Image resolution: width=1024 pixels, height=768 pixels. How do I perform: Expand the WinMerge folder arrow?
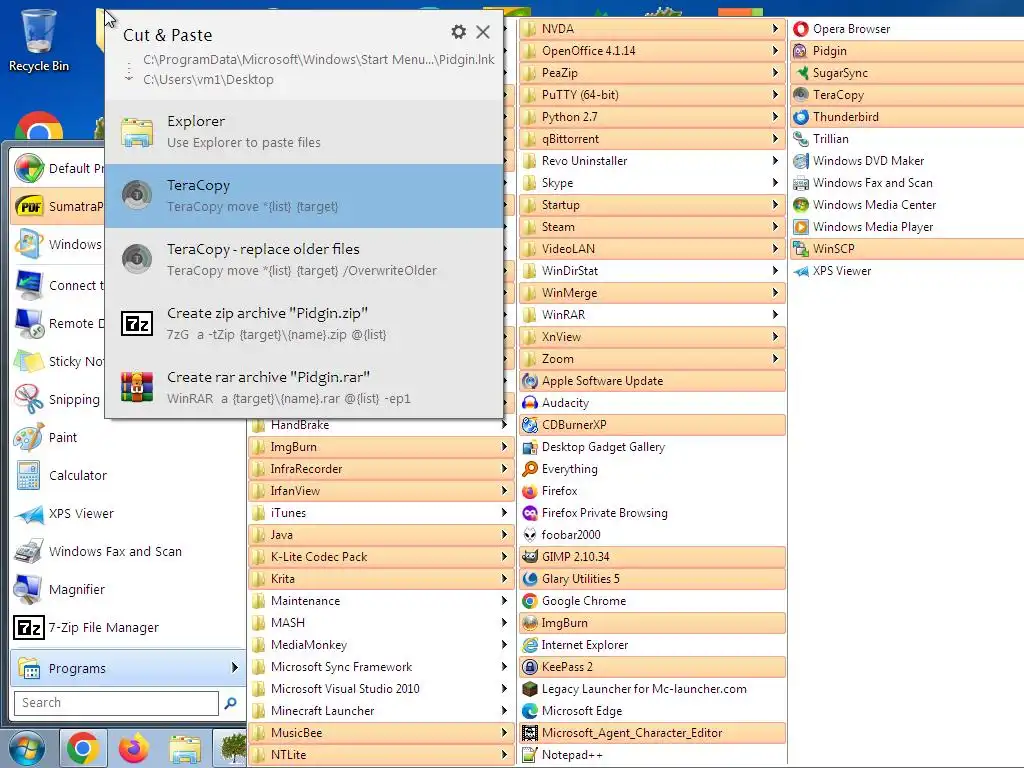(x=775, y=293)
